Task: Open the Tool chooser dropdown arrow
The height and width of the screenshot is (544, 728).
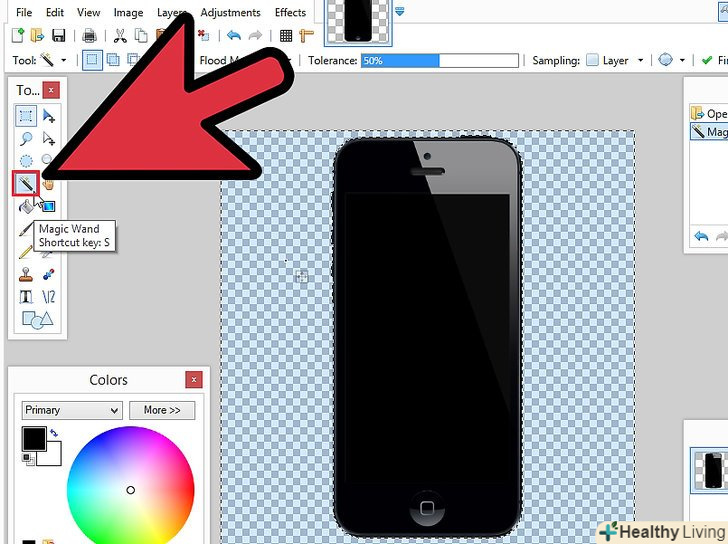Action: [x=64, y=60]
